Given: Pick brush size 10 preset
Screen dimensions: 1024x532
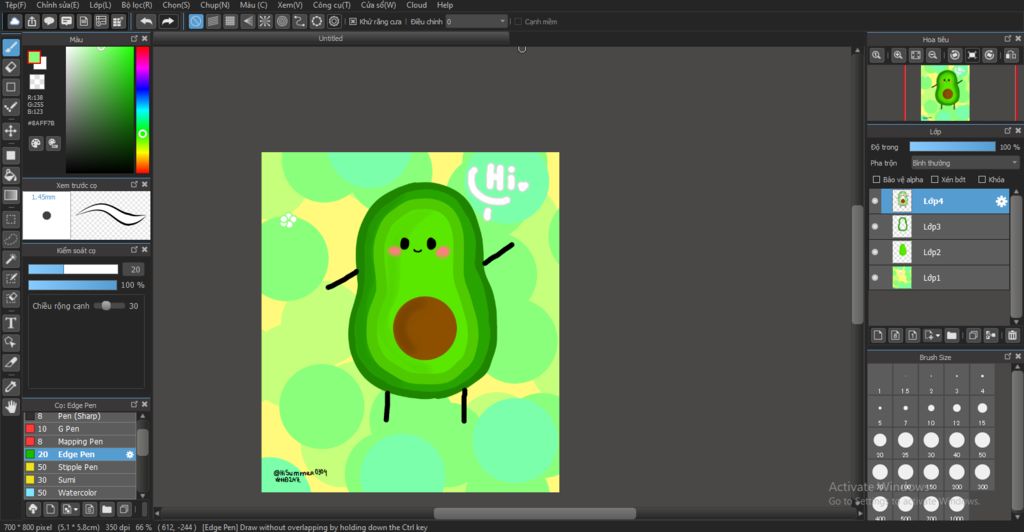Looking at the screenshot, I should click(x=931, y=413).
